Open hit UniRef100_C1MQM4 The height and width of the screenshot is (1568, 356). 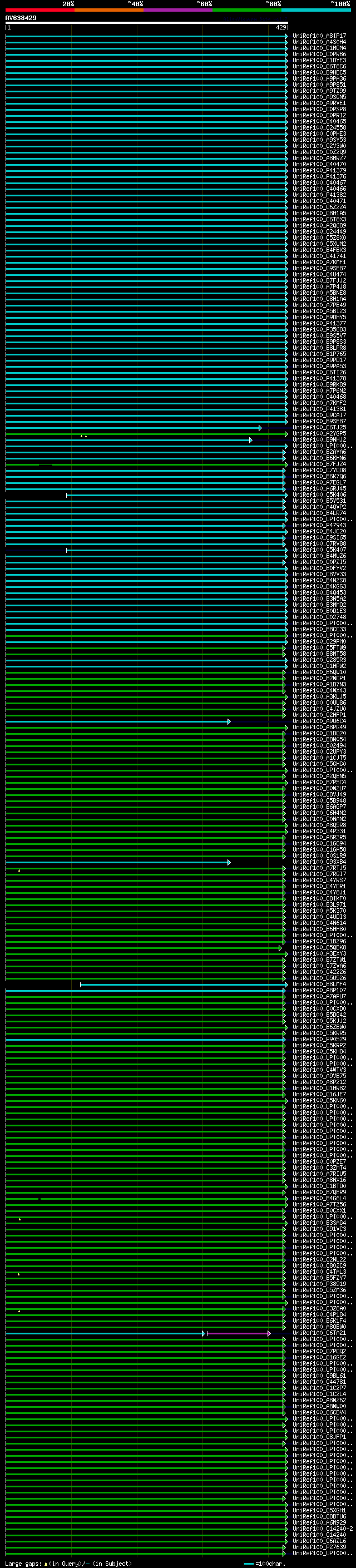coord(319,48)
